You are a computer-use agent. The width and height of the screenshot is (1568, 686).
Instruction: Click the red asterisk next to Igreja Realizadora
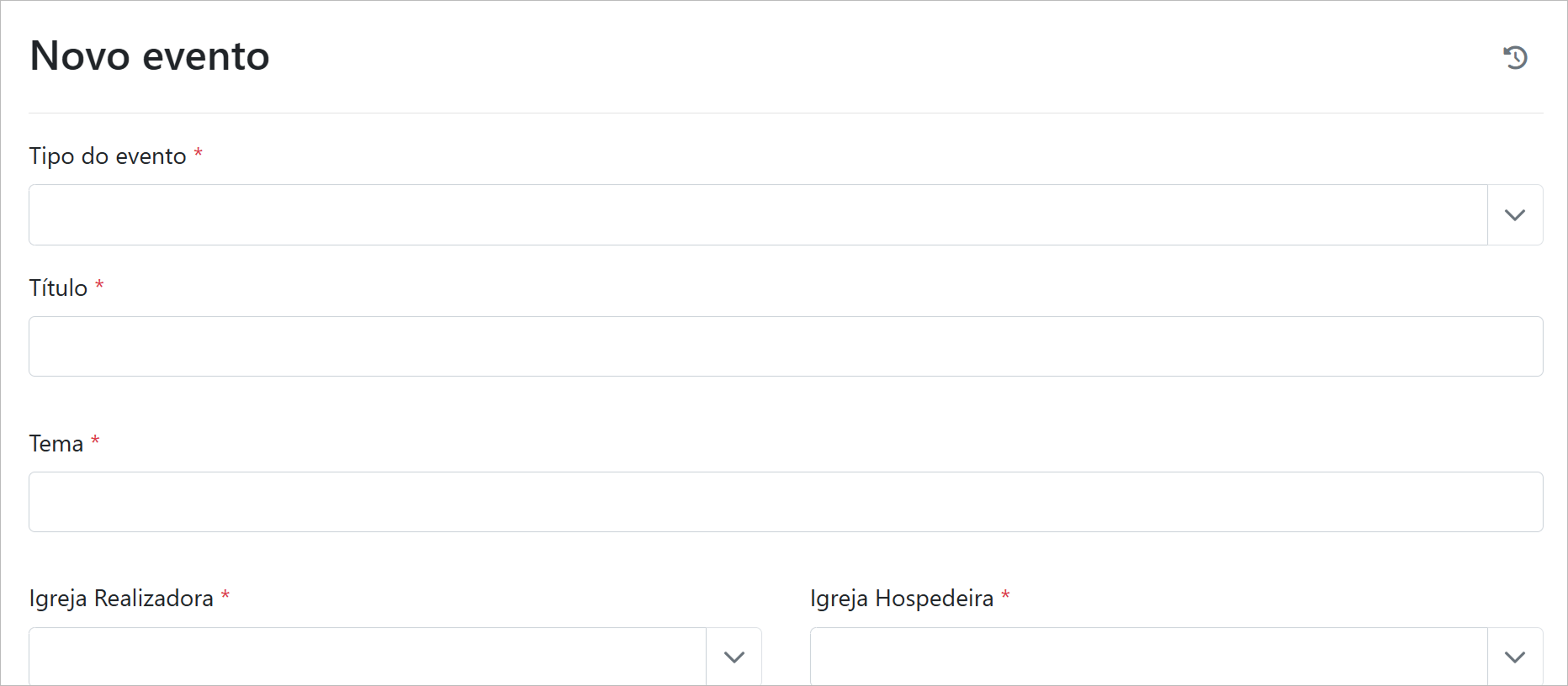point(225,595)
